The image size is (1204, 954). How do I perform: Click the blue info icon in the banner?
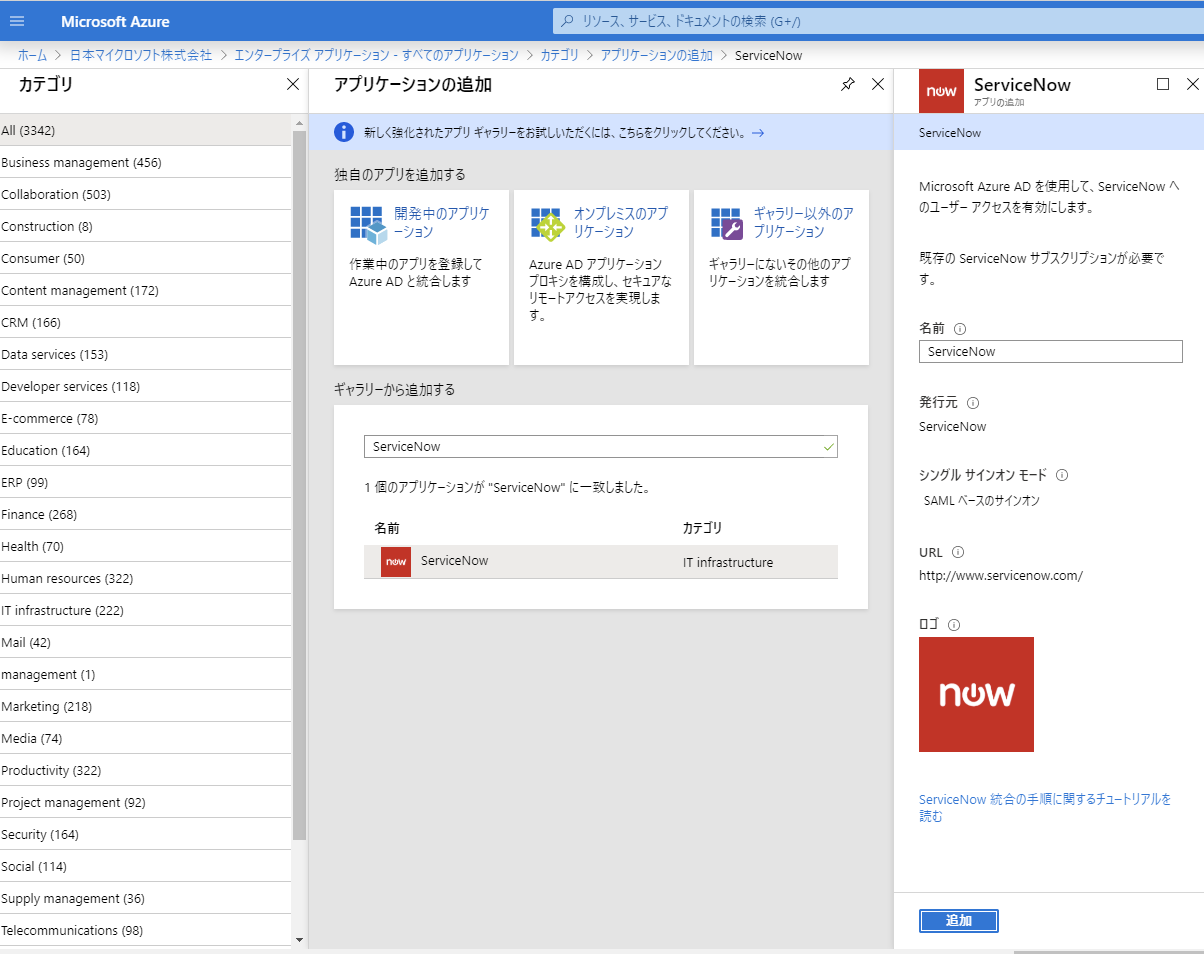[344, 132]
